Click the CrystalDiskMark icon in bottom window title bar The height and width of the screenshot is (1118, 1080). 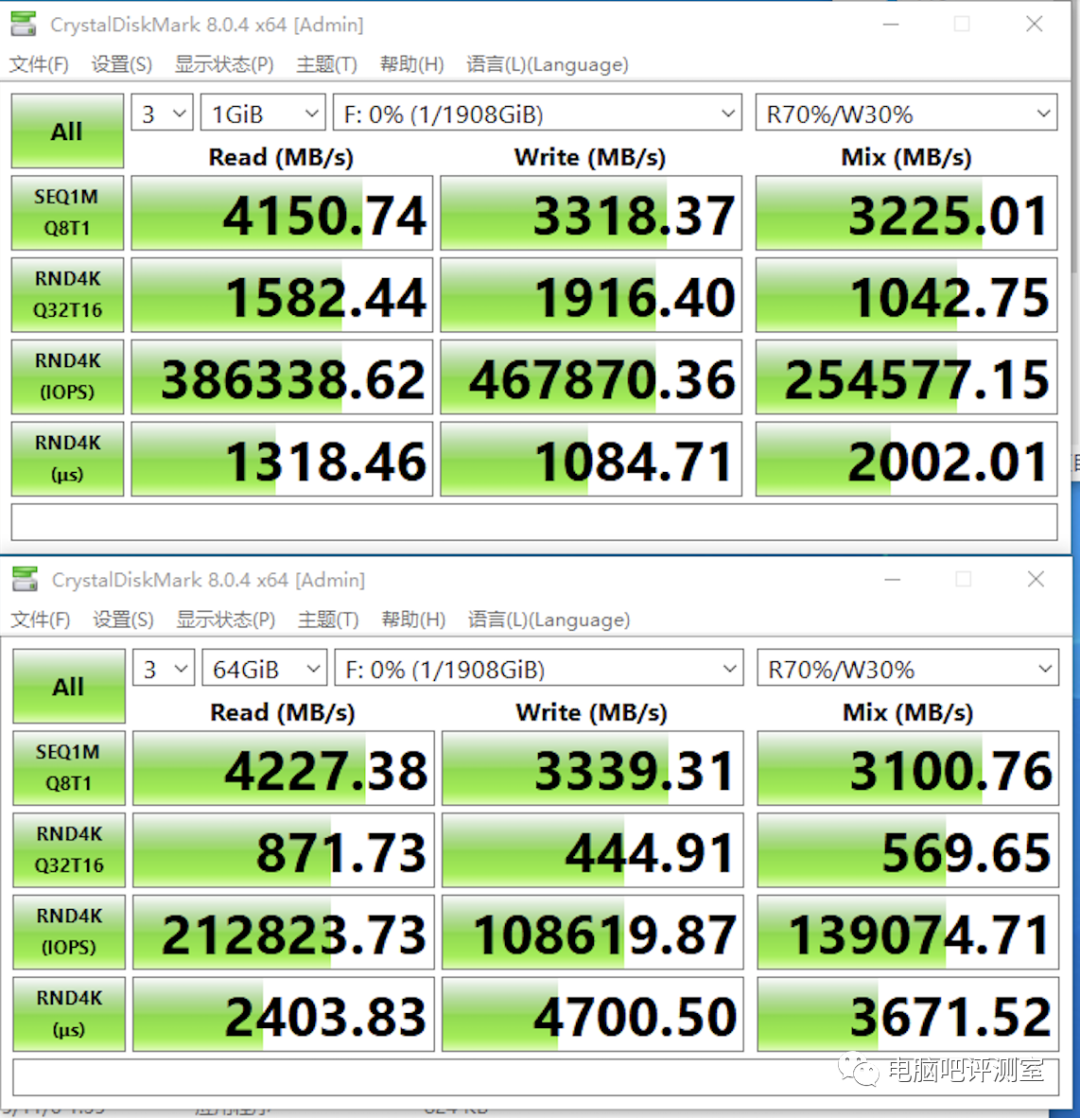[x=24, y=579]
